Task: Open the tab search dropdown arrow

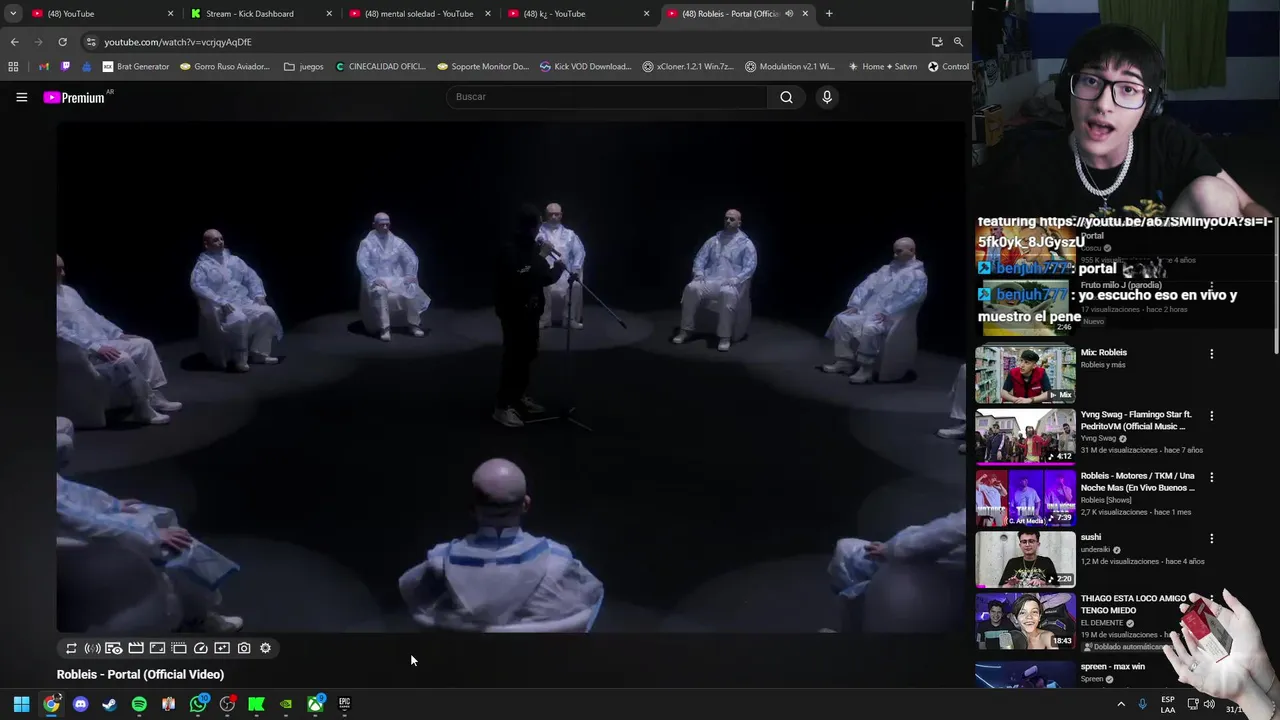Action: pyautogui.click(x=13, y=14)
